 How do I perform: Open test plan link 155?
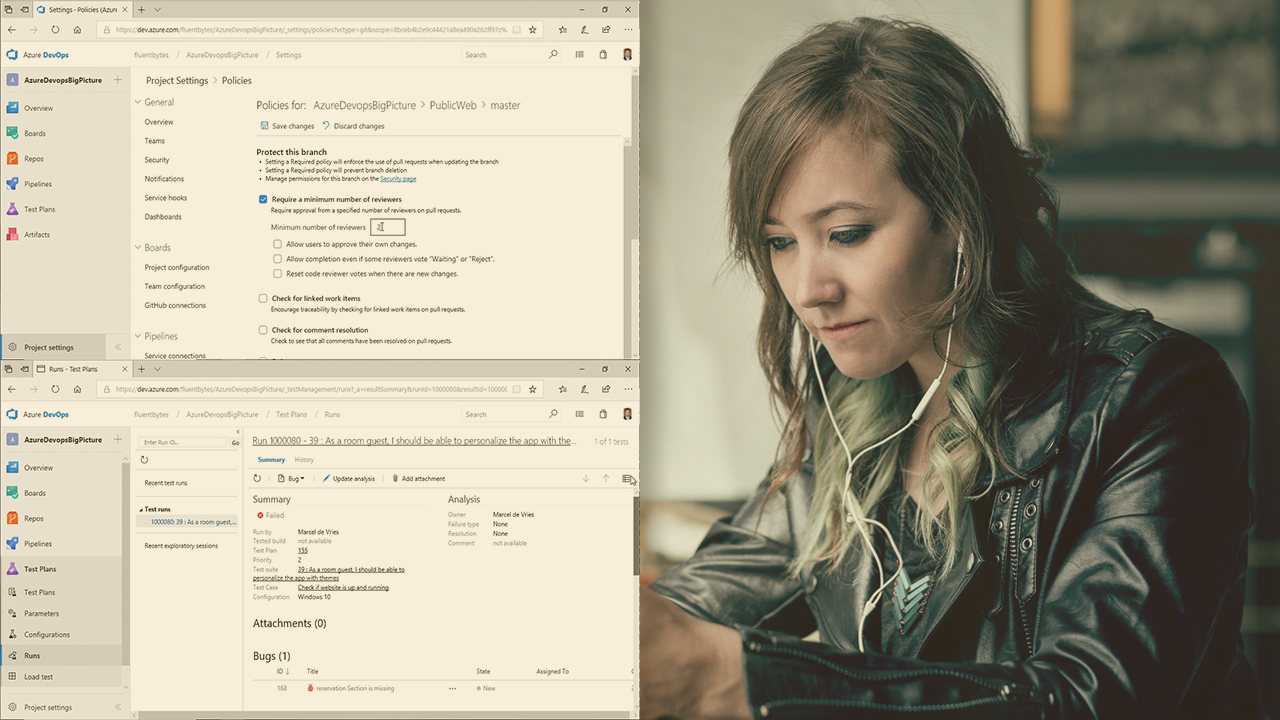302,550
